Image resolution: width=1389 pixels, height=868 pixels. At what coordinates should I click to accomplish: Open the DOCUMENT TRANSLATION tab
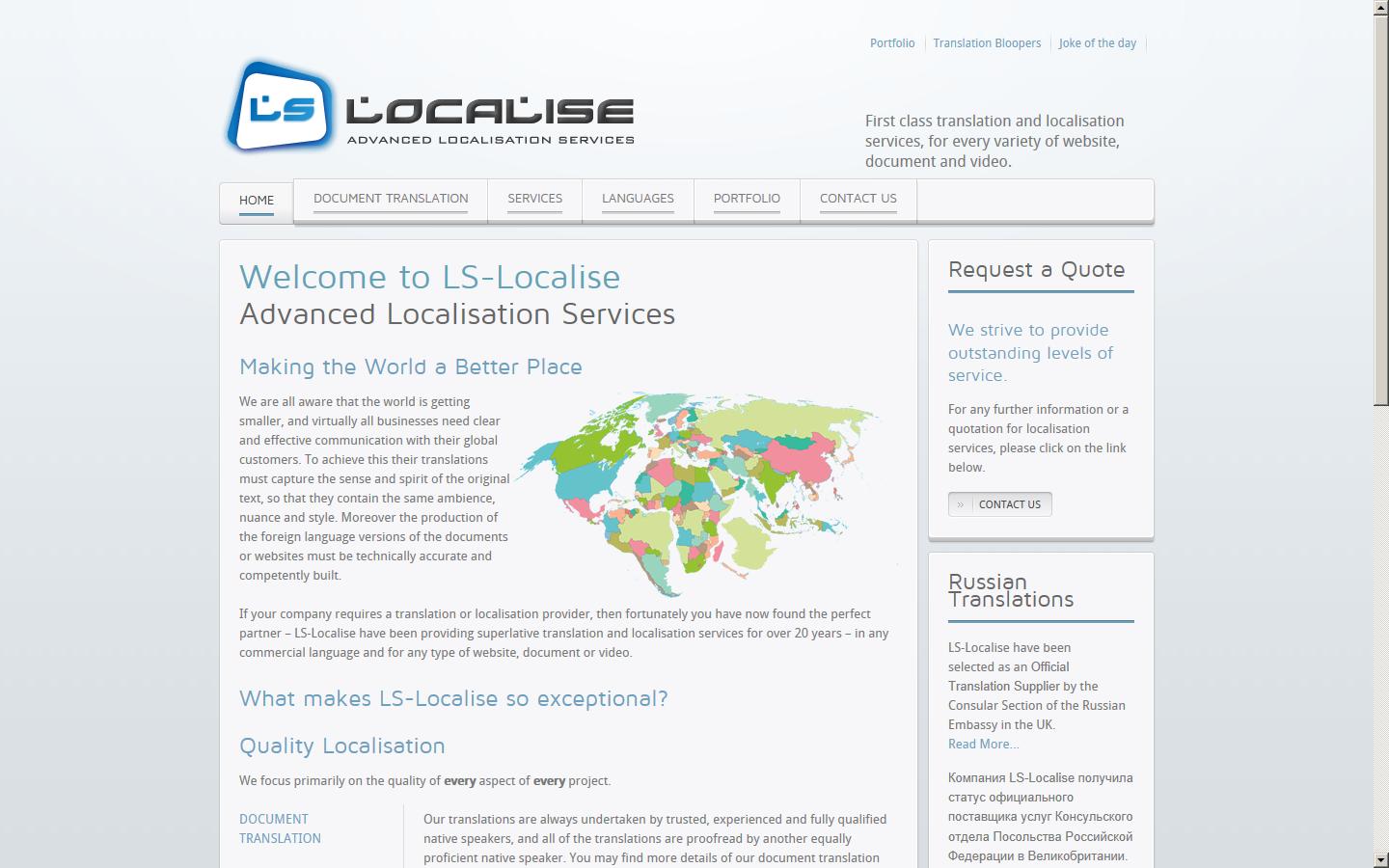[390, 199]
